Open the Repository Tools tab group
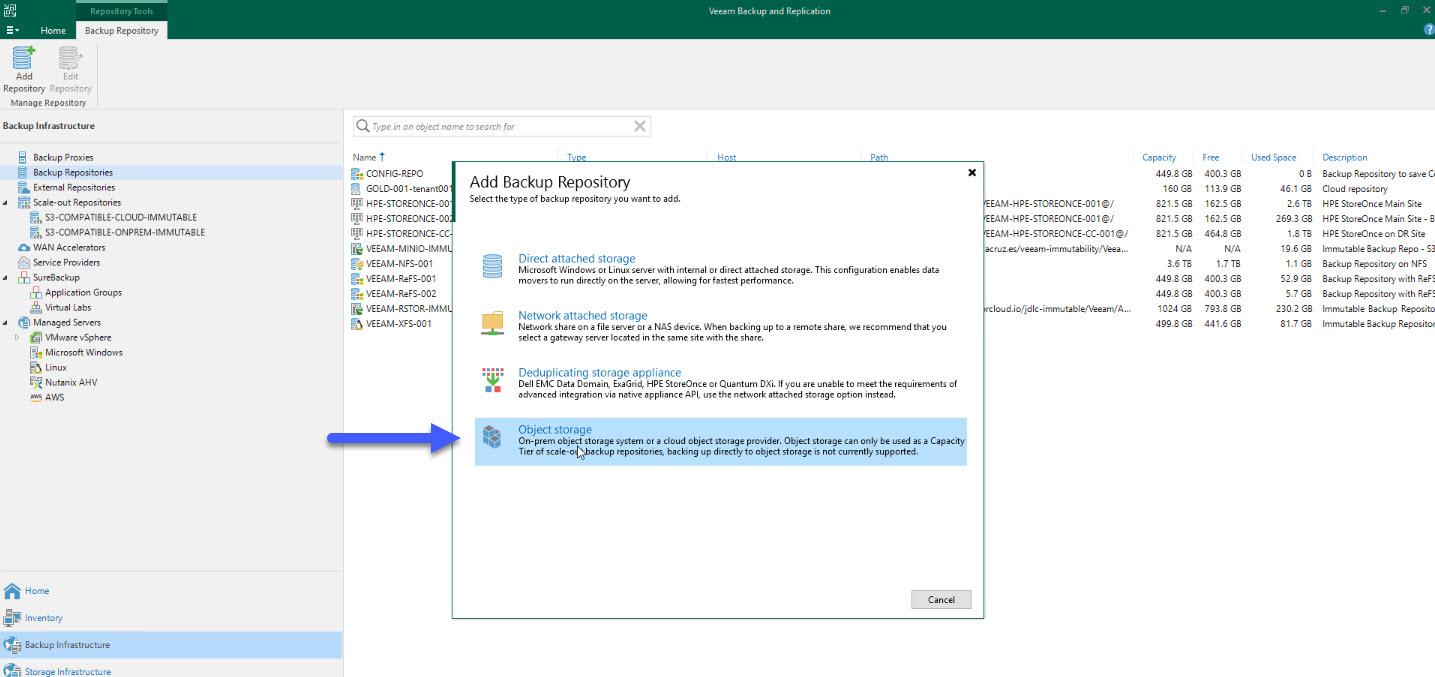This screenshot has height=677, width=1435. (122, 11)
